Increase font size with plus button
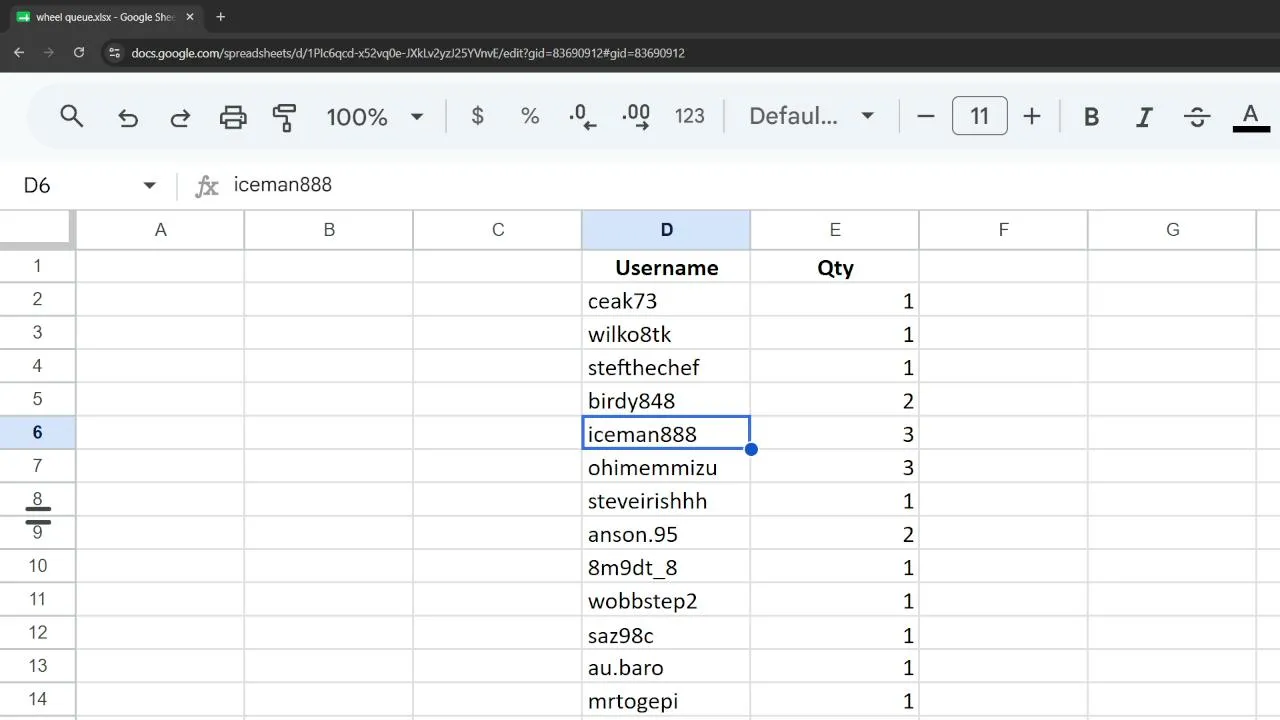This screenshot has height=720, width=1280. 1032,117
